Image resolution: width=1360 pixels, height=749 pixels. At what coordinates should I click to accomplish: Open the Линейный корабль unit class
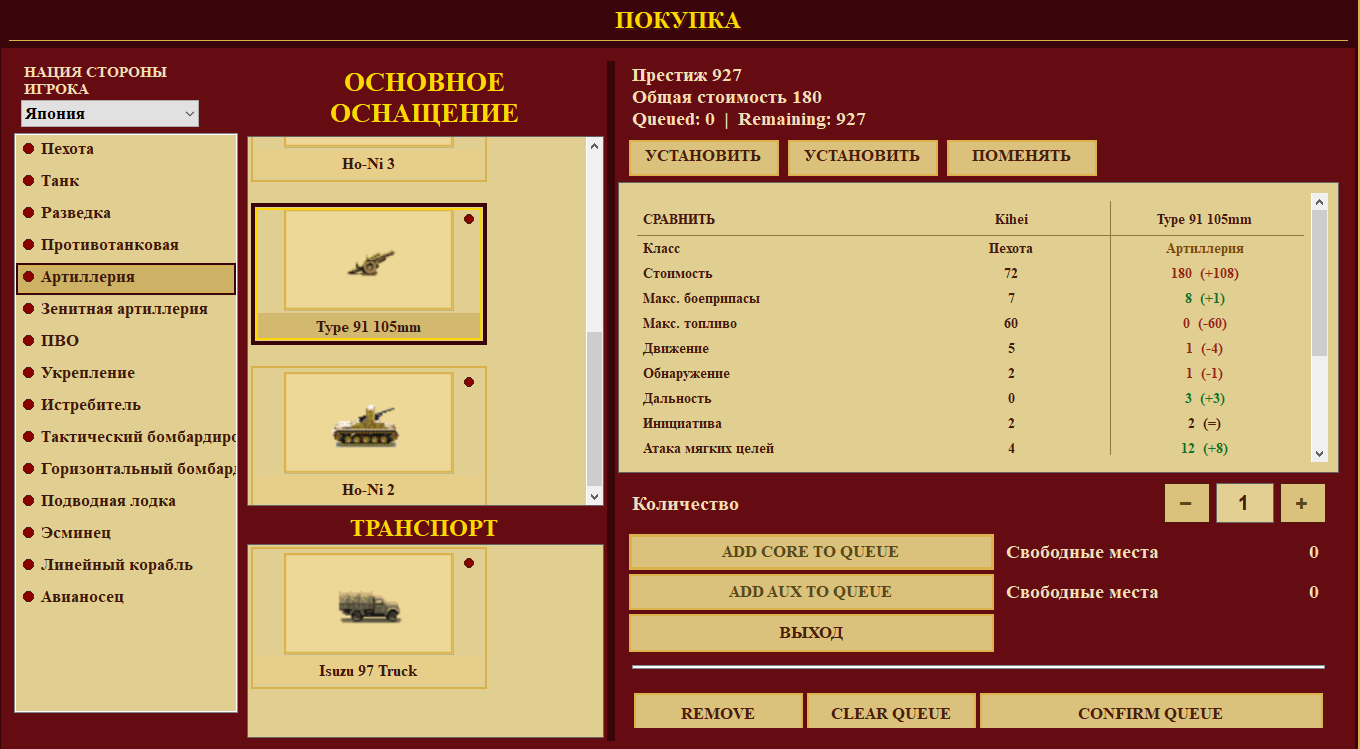click(x=126, y=565)
